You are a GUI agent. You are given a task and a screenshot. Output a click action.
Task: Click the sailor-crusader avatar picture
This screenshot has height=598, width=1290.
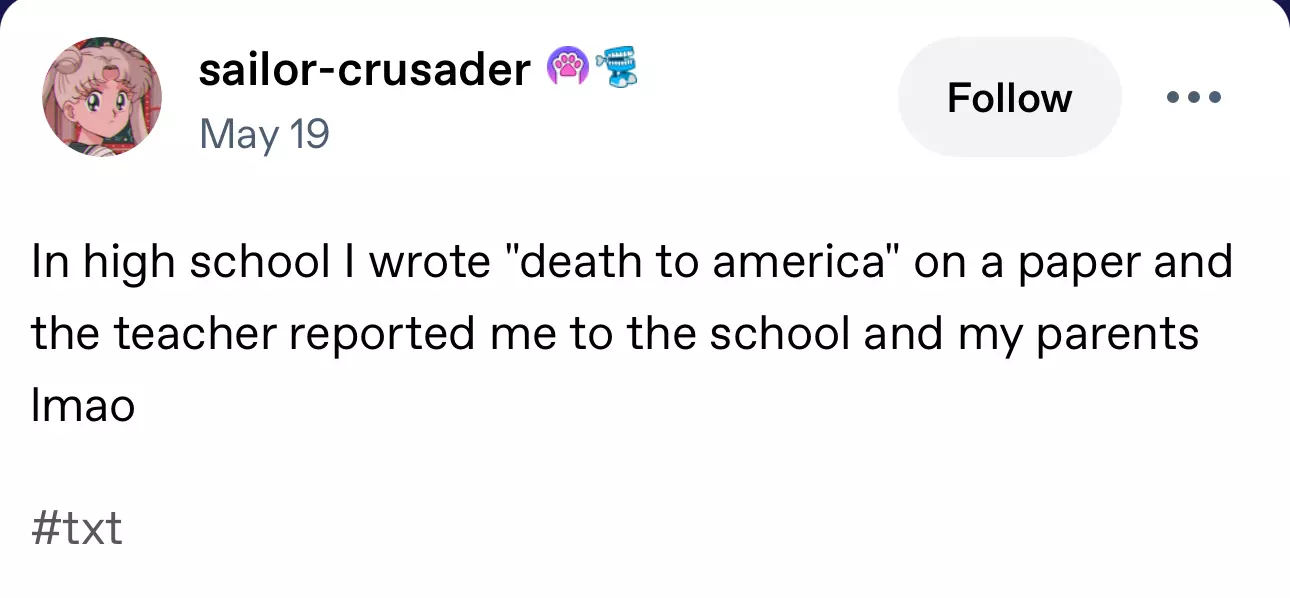tap(101, 96)
